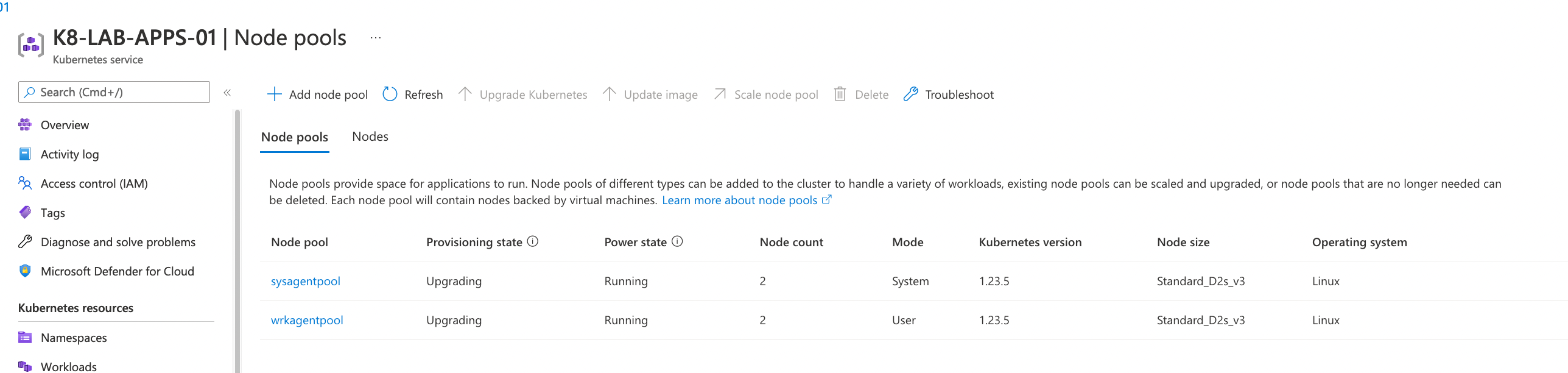Click the sidebar vertical scrollbar

click(x=237, y=241)
